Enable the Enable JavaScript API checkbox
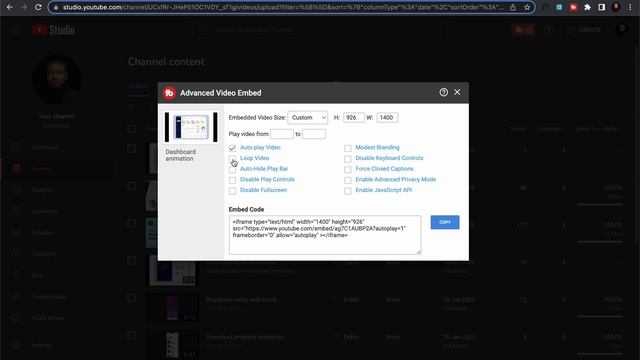 click(x=348, y=191)
